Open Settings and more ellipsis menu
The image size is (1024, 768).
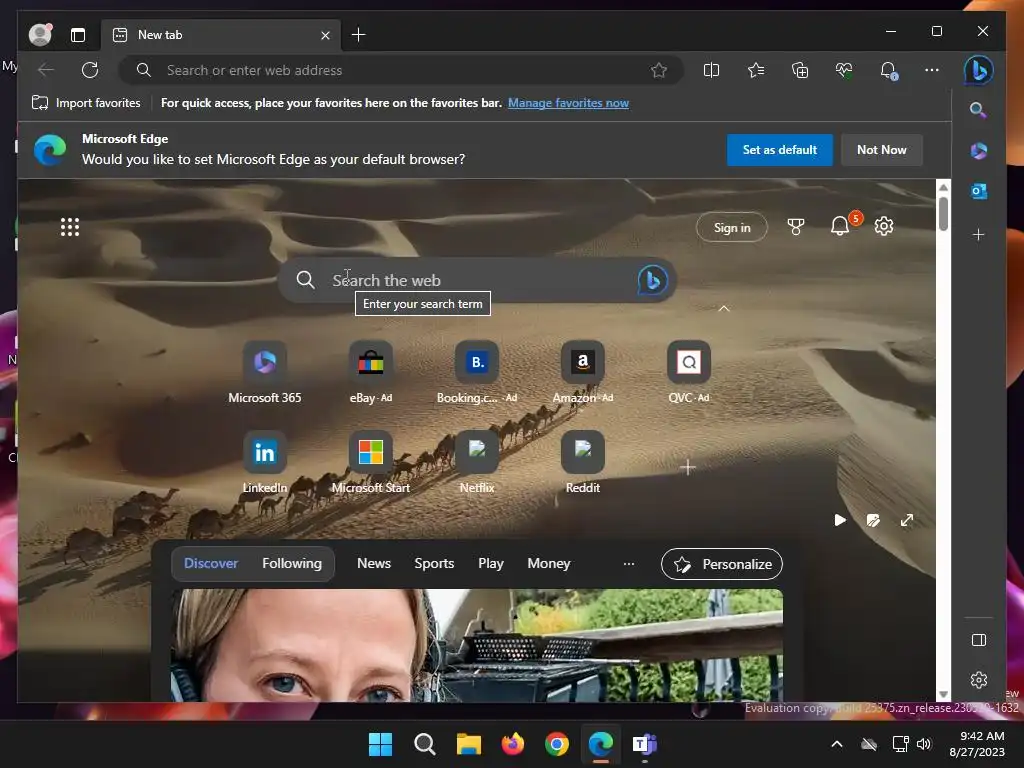[x=932, y=70]
